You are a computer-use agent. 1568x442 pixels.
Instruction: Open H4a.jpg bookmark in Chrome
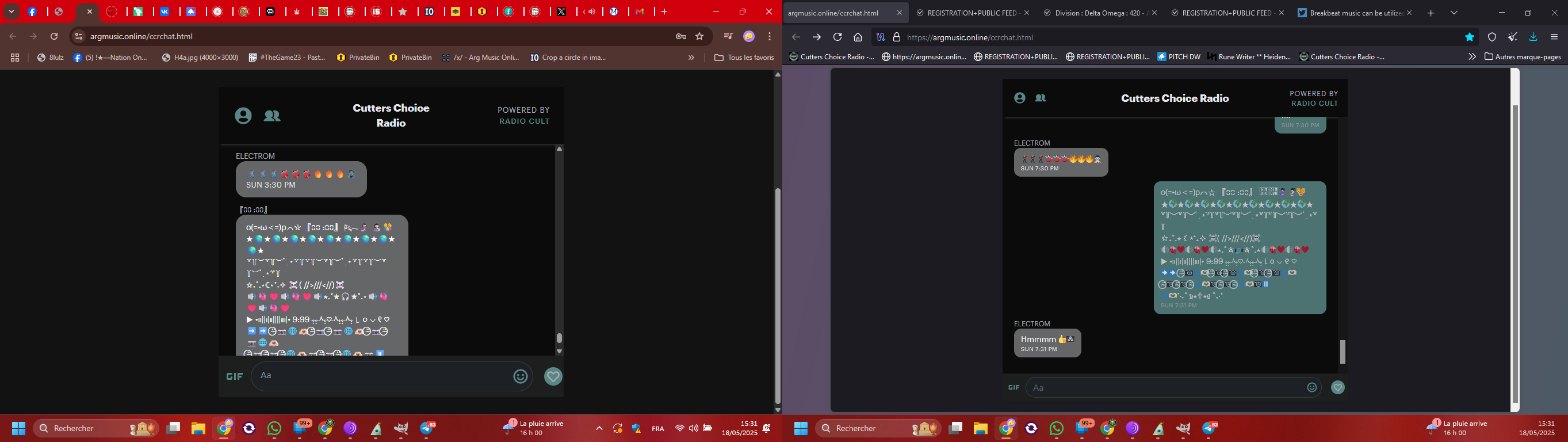coord(200,58)
